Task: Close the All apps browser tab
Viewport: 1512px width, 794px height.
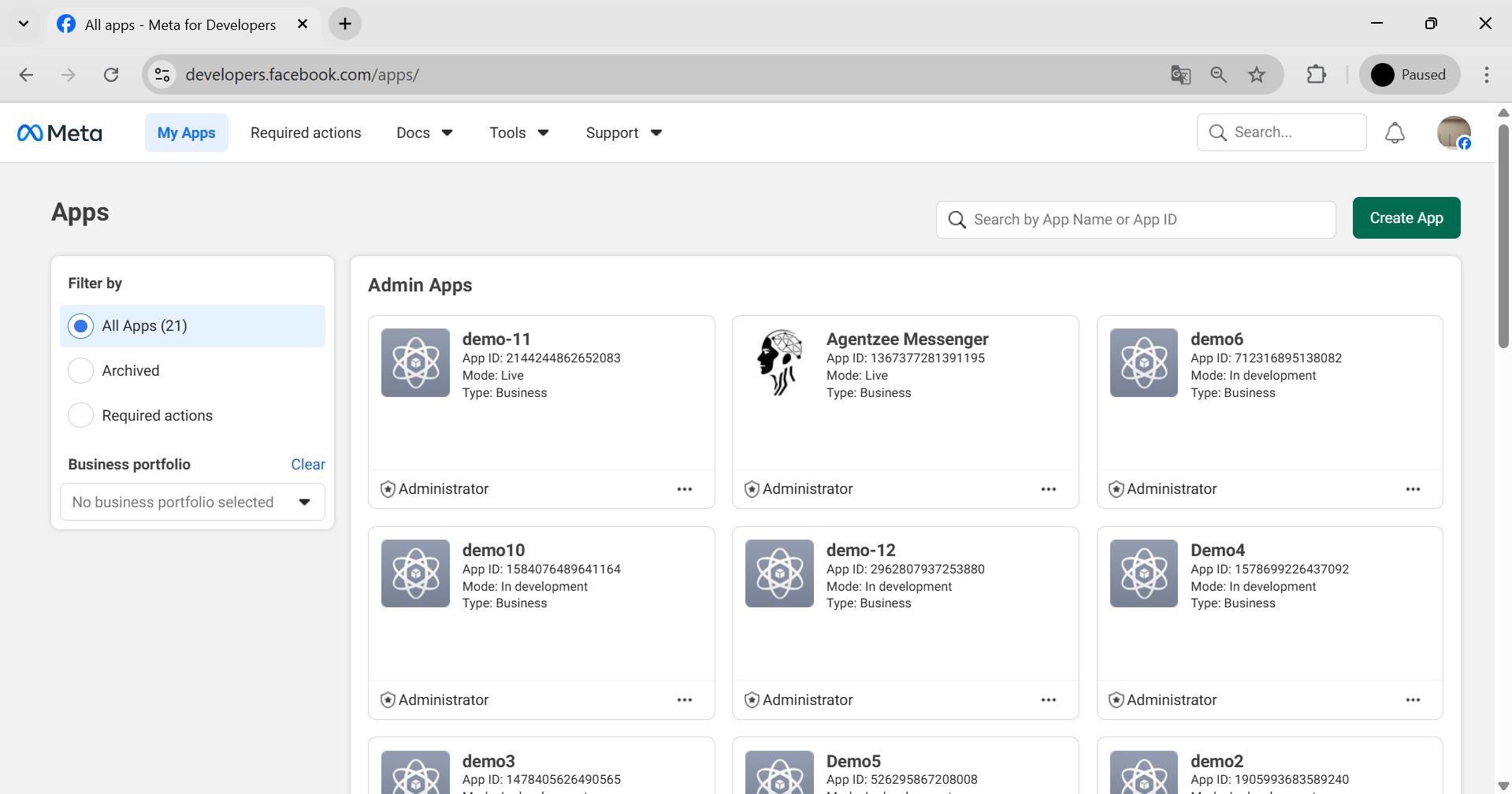Action: (303, 24)
